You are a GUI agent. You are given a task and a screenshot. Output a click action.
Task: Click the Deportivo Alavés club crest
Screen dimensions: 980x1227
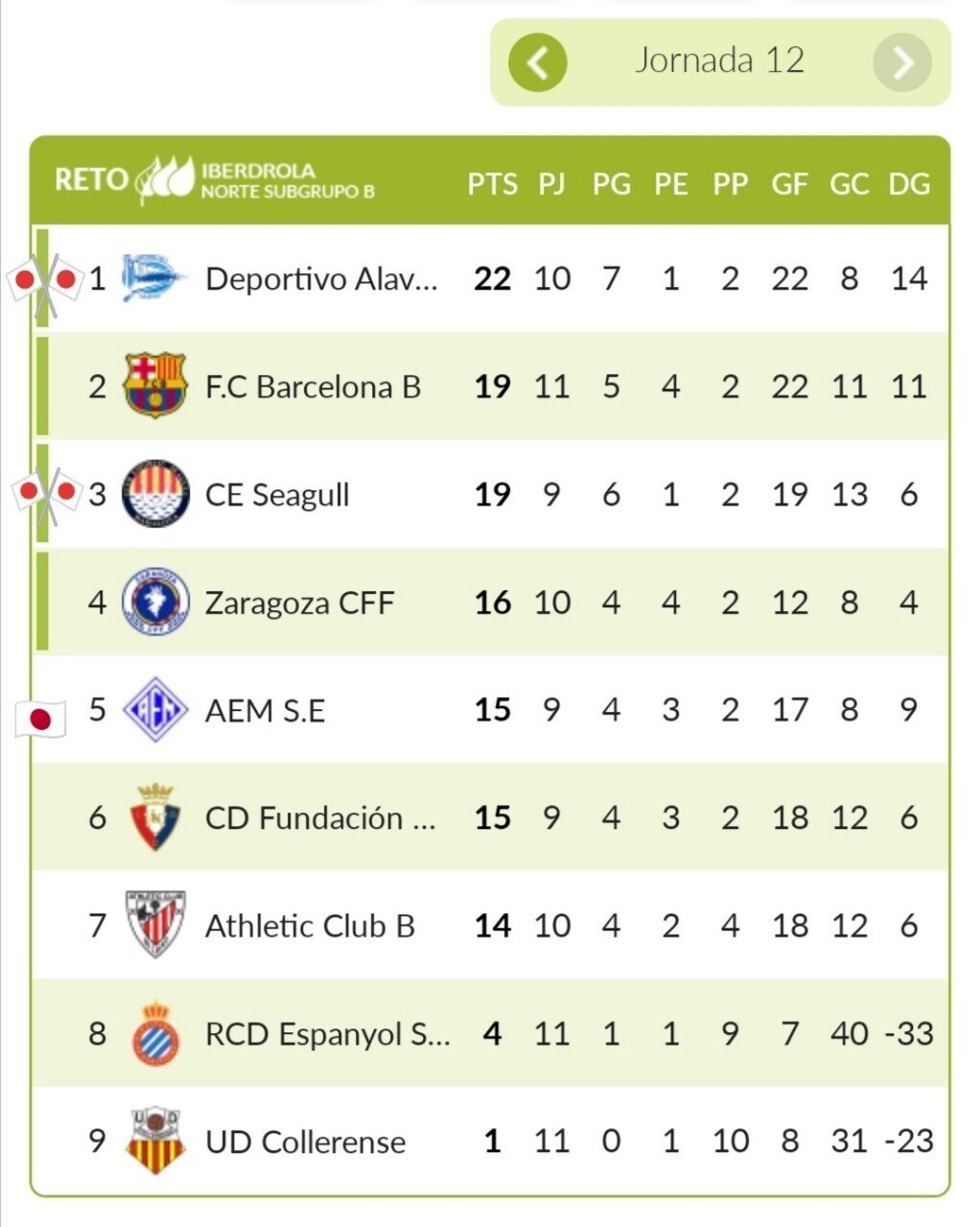[x=153, y=278]
